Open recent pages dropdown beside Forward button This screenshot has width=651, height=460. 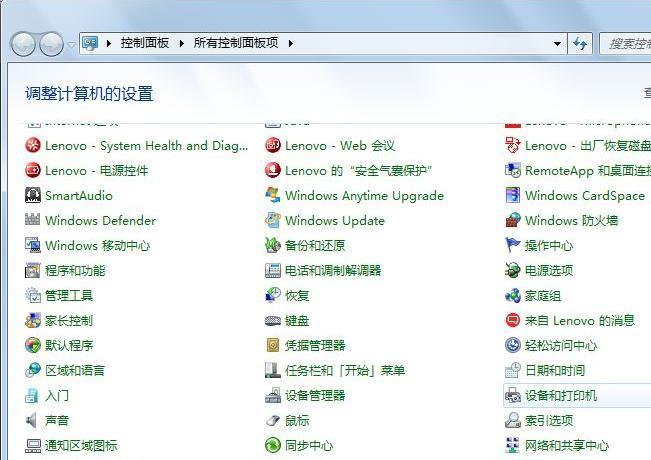[72, 44]
